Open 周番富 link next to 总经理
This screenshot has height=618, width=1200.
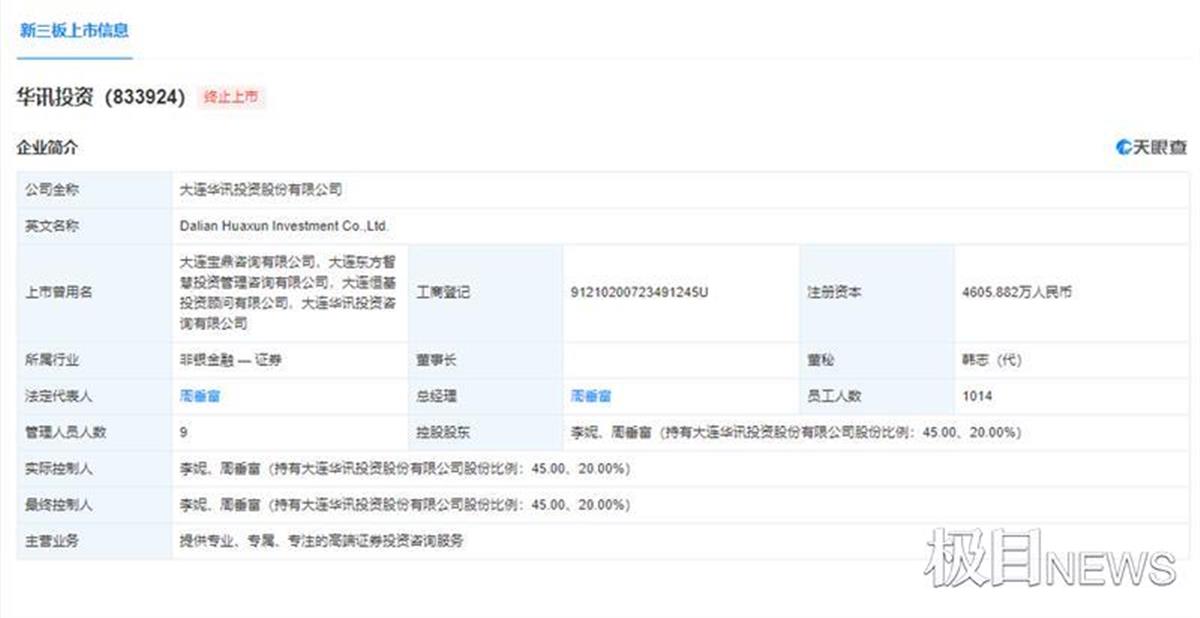[591, 397]
